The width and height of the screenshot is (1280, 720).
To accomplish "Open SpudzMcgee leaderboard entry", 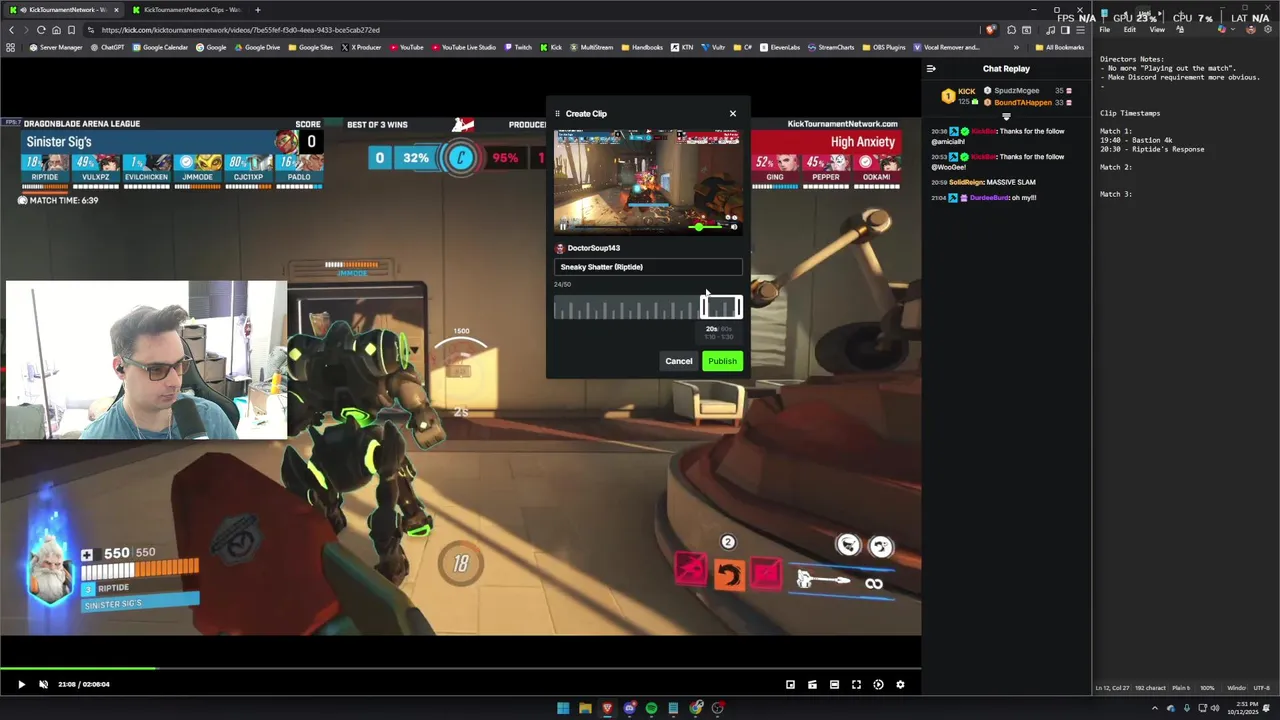I will [x=1028, y=91].
